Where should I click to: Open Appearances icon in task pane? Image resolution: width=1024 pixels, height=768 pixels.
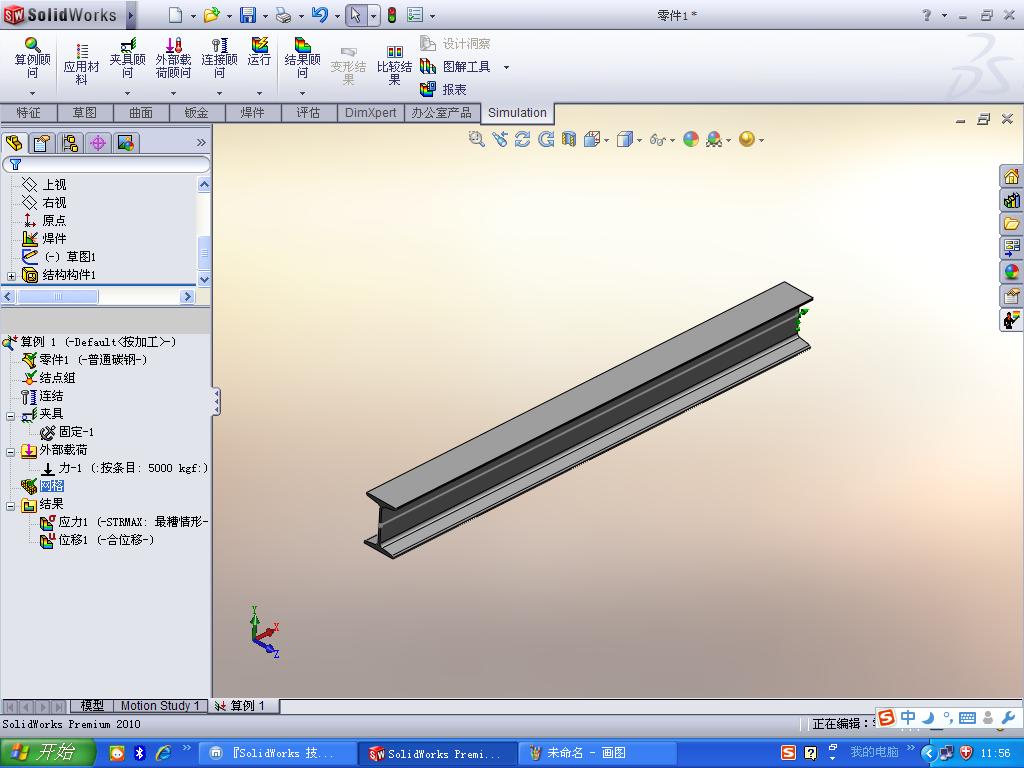click(1012, 272)
